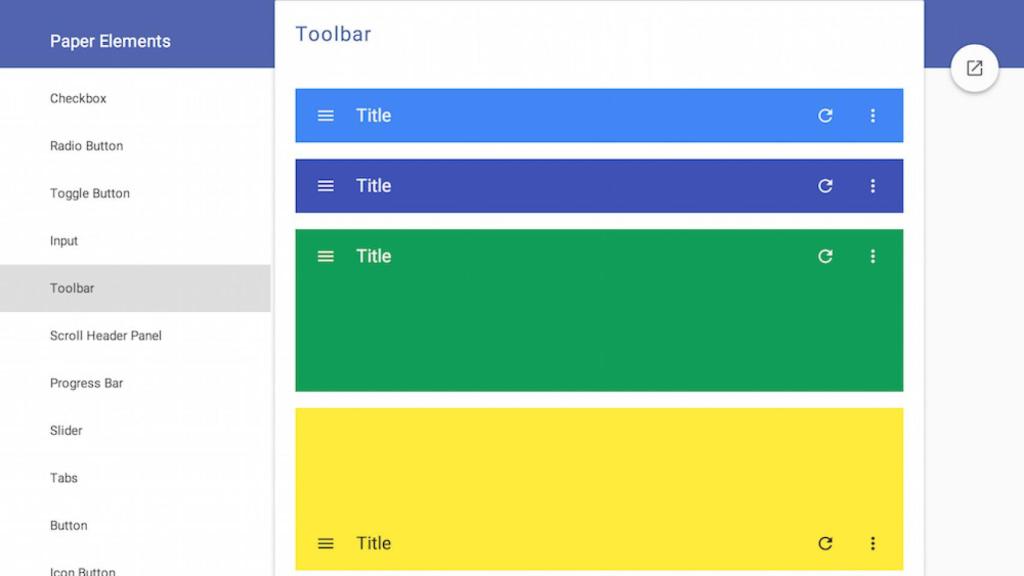
Task: Open the blue toolbar's navigation menu icon
Action: click(x=325, y=115)
